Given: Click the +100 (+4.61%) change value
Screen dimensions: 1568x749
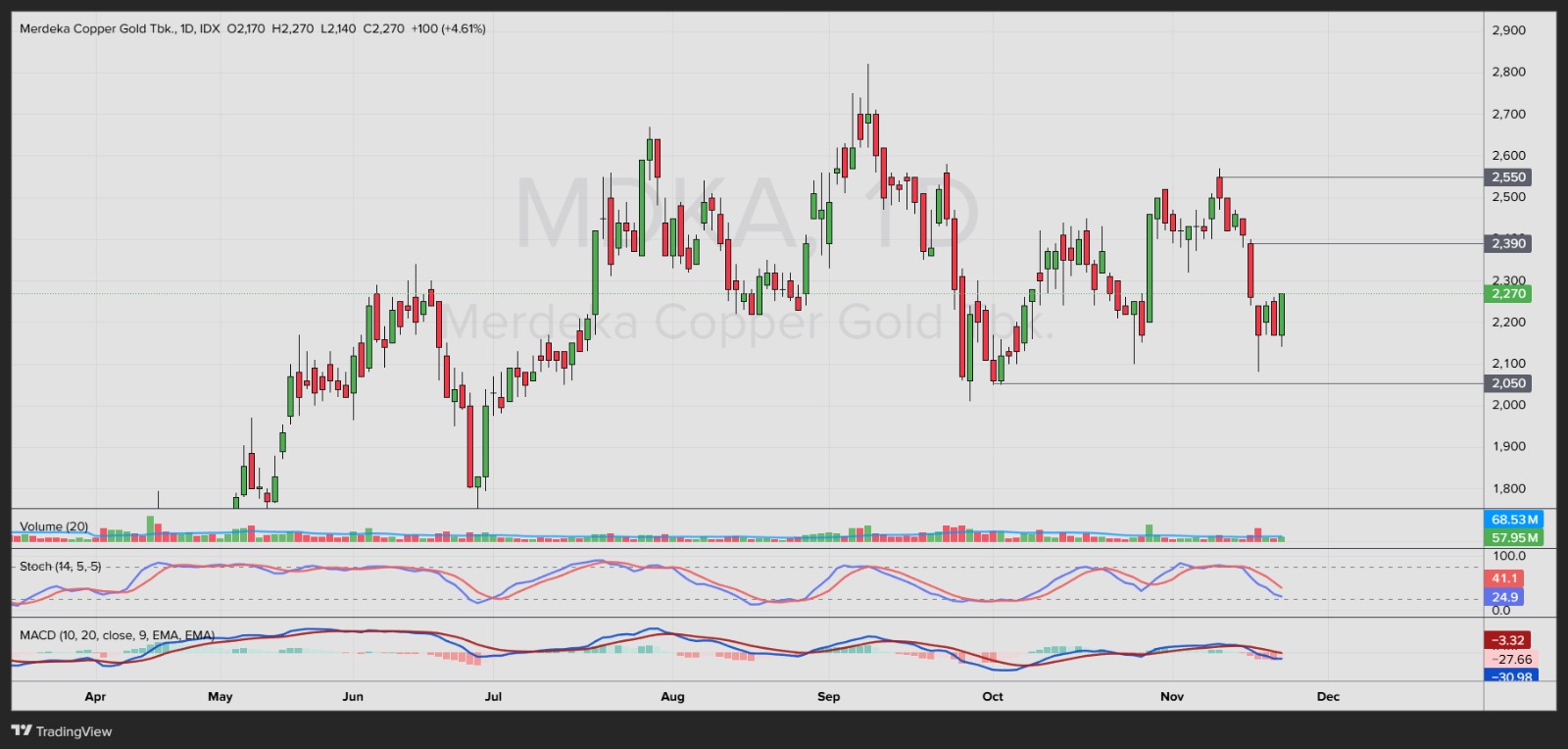Looking at the screenshot, I should (449, 28).
